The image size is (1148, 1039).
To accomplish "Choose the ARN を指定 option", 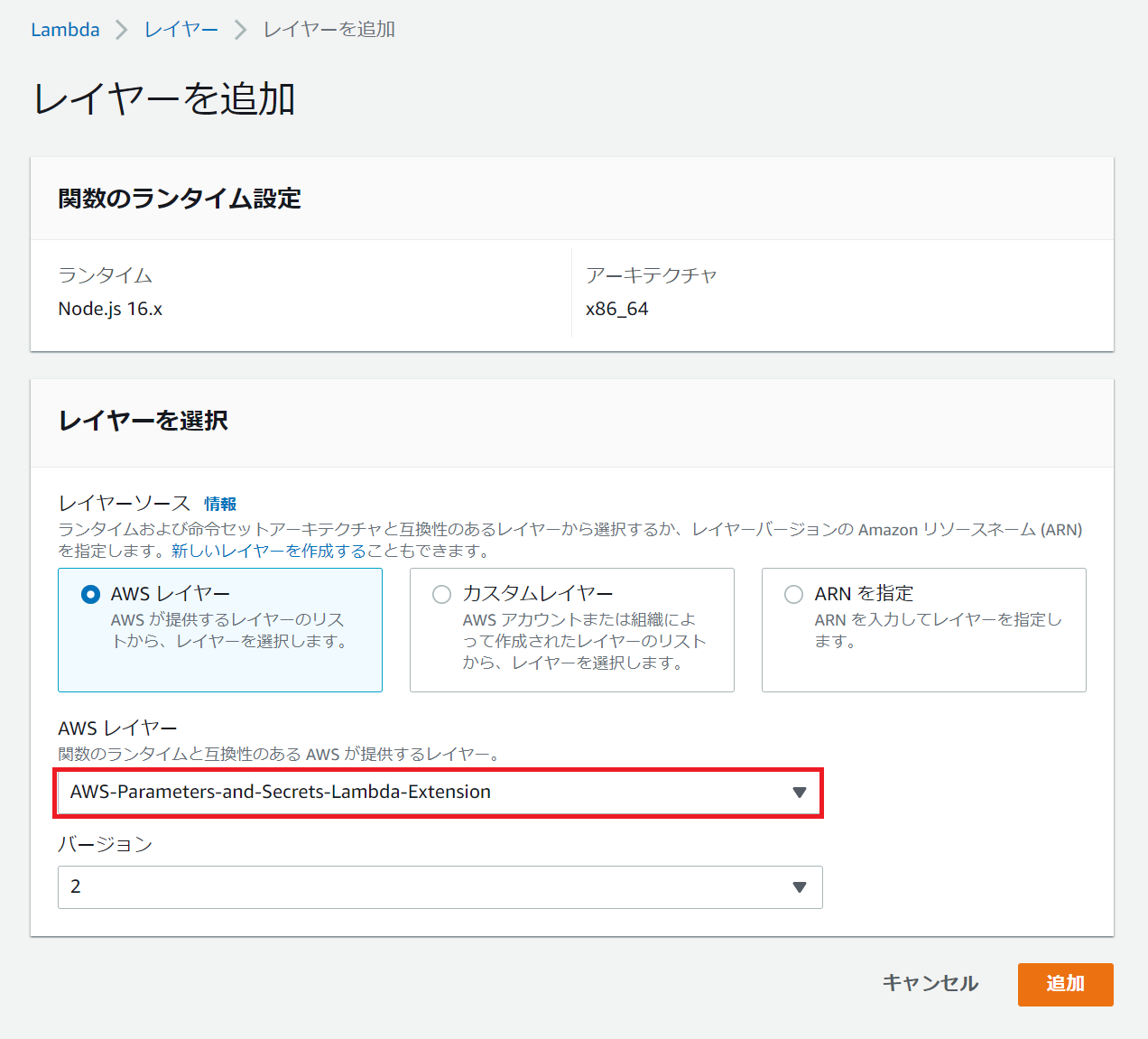I will click(793, 594).
